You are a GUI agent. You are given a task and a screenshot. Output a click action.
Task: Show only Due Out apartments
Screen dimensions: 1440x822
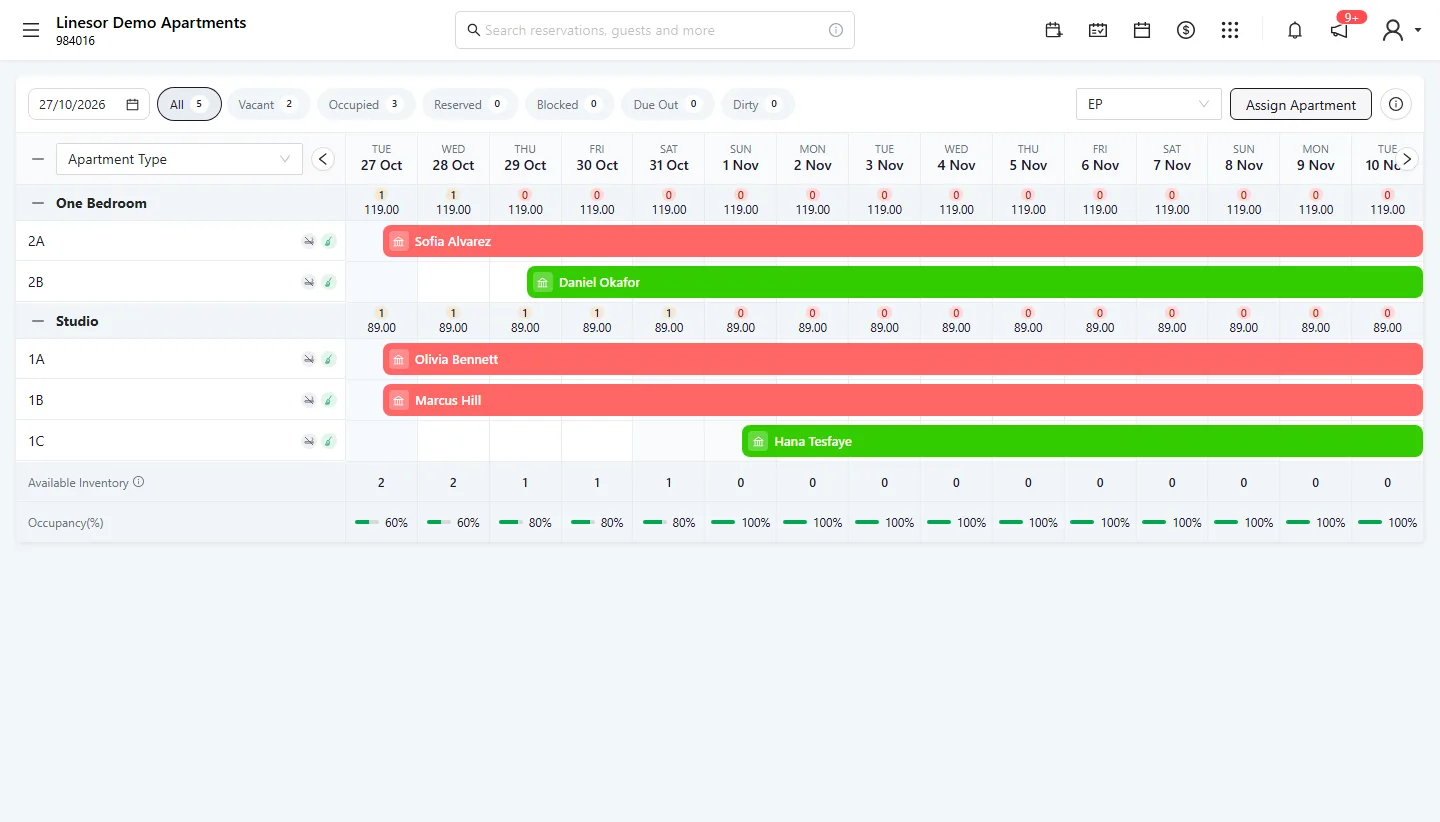click(x=667, y=104)
